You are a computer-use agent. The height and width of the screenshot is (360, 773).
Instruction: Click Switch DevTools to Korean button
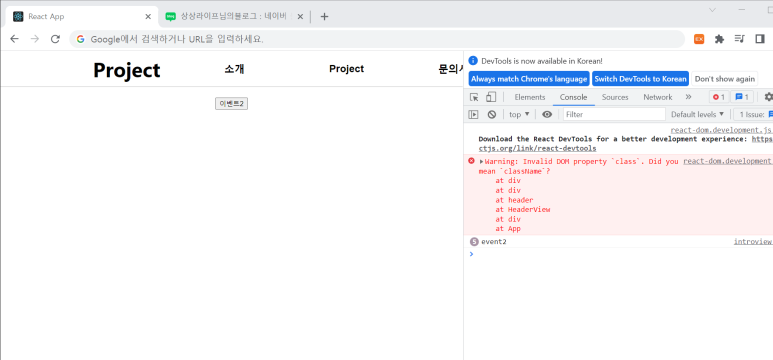640,79
